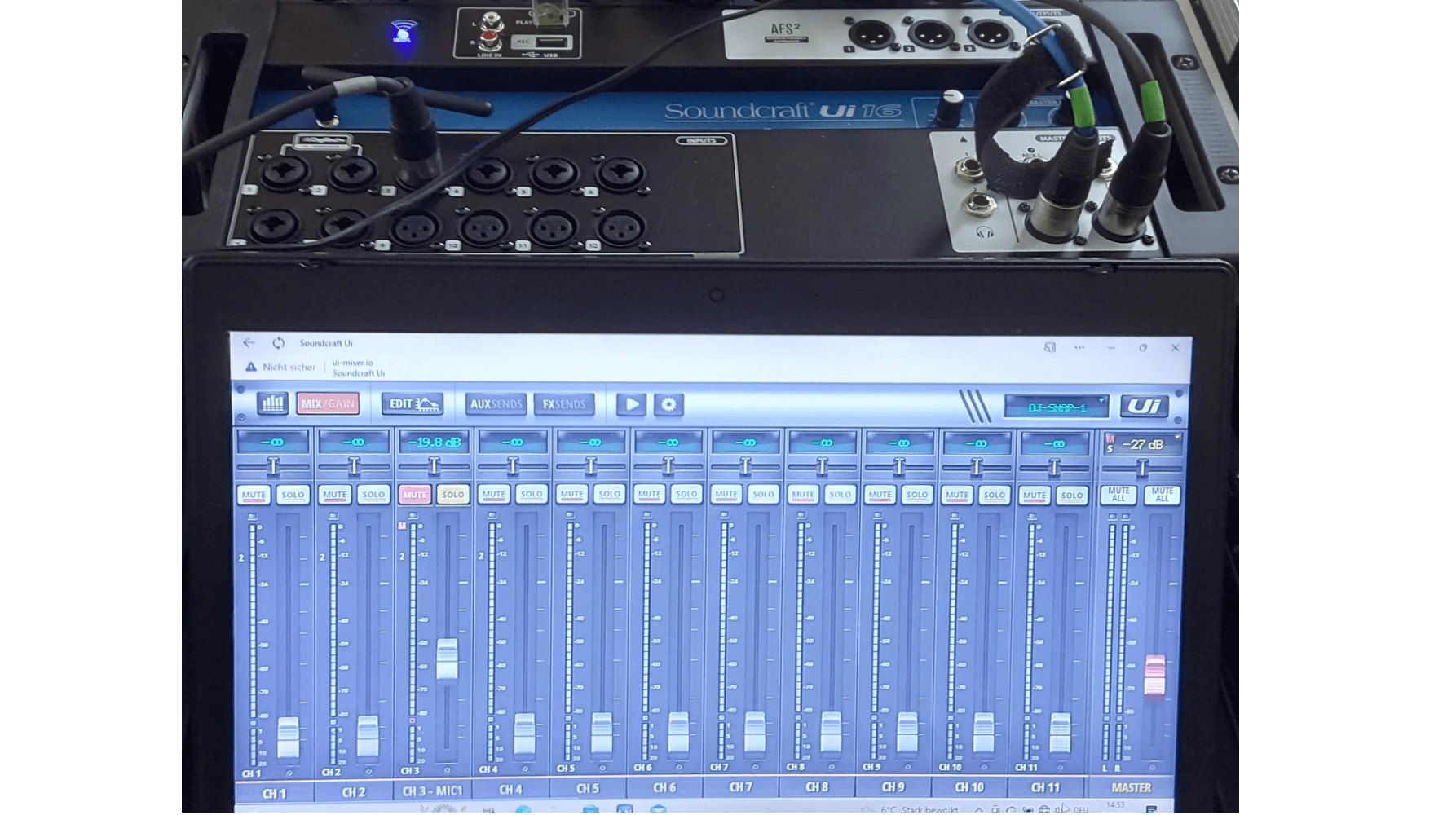This screenshot has height=815, width=1456.
Task: Open the EDIT view
Action: 413,403
